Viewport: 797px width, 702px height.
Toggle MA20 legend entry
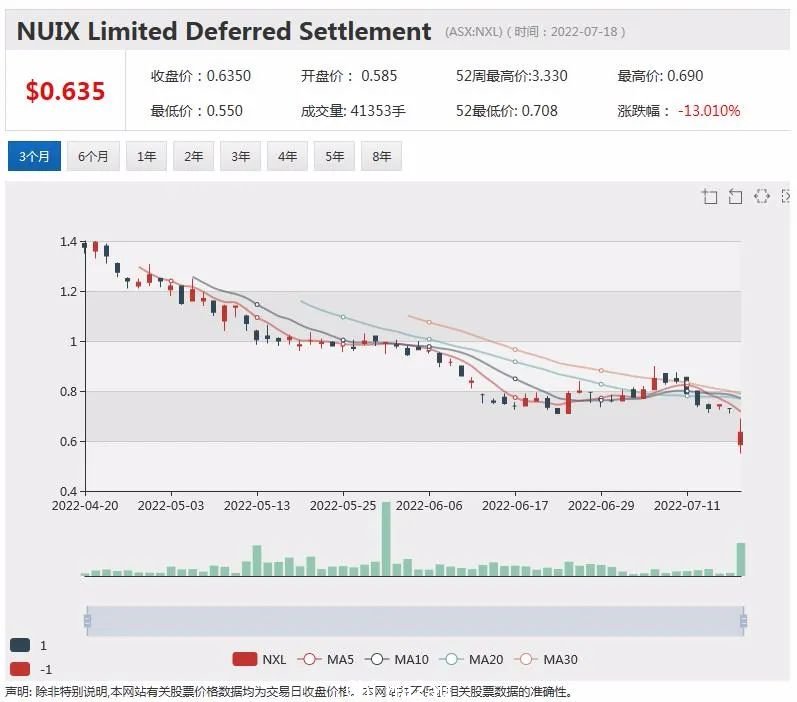471,659
